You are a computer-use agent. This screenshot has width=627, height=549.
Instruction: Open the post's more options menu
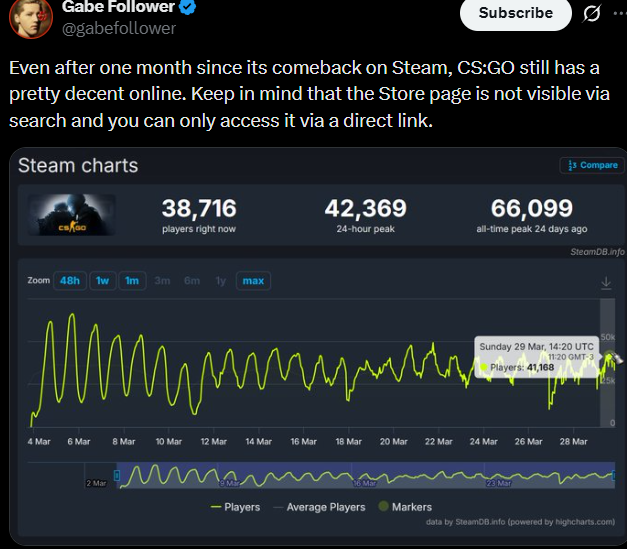[x=620, y=14]
